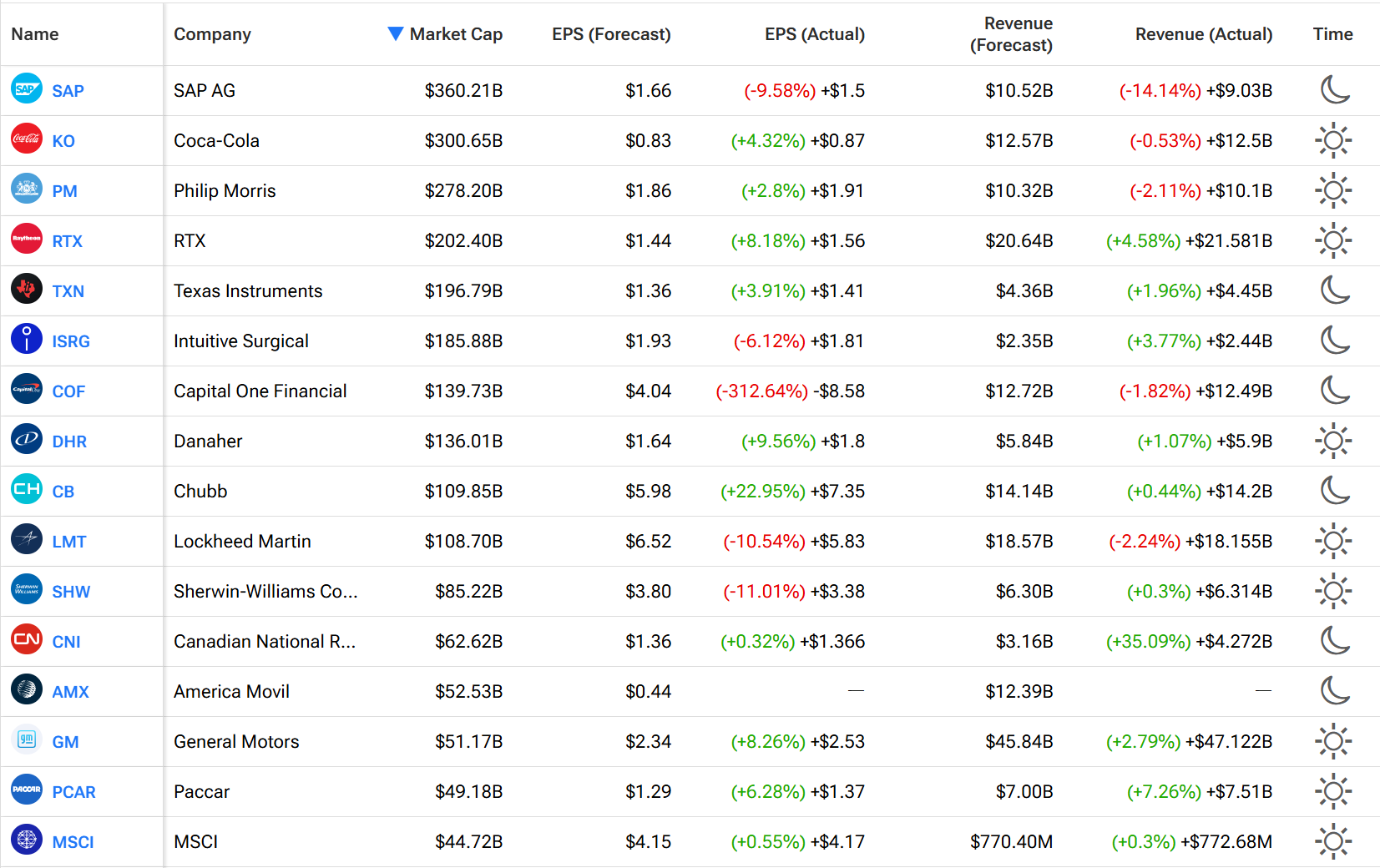Open the SHW ticker link
The height and width of the screenshot is (868, 1380).
71,592
